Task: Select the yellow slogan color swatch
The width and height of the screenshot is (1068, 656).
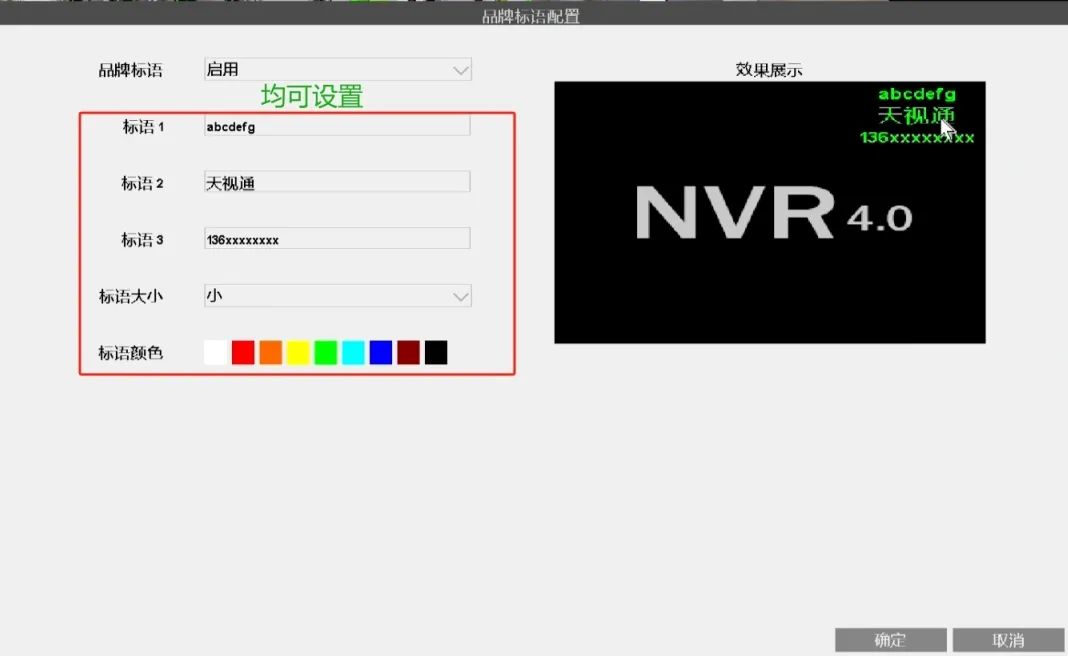Action: click(298, 352)
